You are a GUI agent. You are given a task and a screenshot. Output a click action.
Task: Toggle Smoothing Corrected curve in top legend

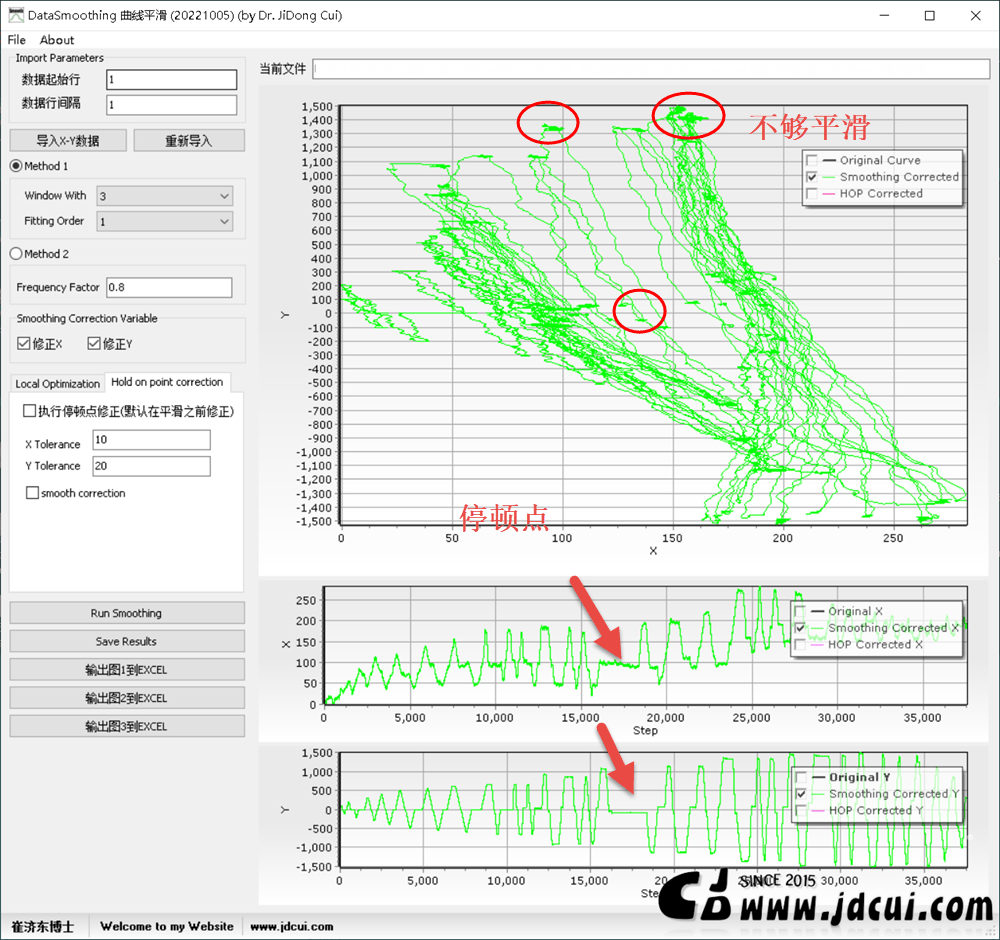(812, 177)
